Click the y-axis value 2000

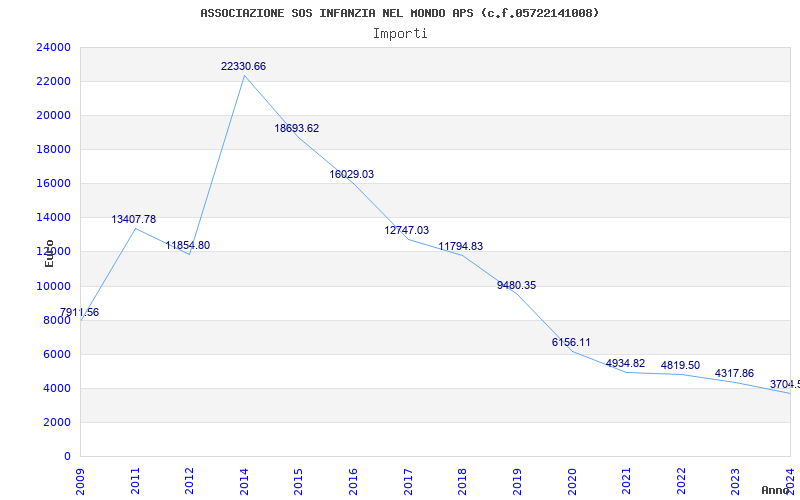56,422
